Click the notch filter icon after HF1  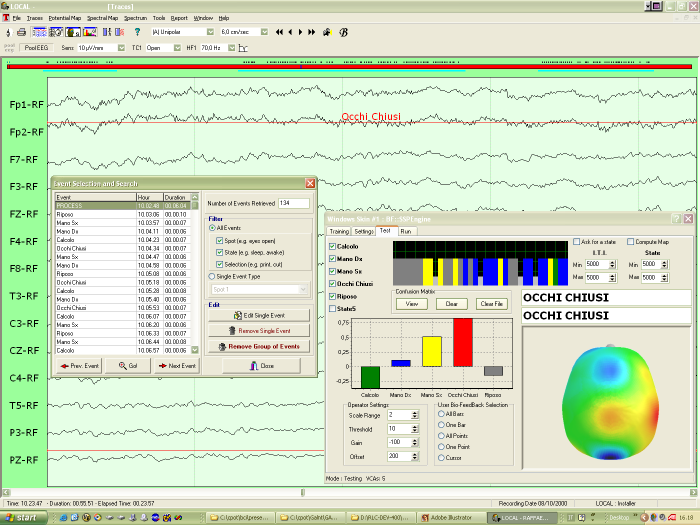[243, 47]
